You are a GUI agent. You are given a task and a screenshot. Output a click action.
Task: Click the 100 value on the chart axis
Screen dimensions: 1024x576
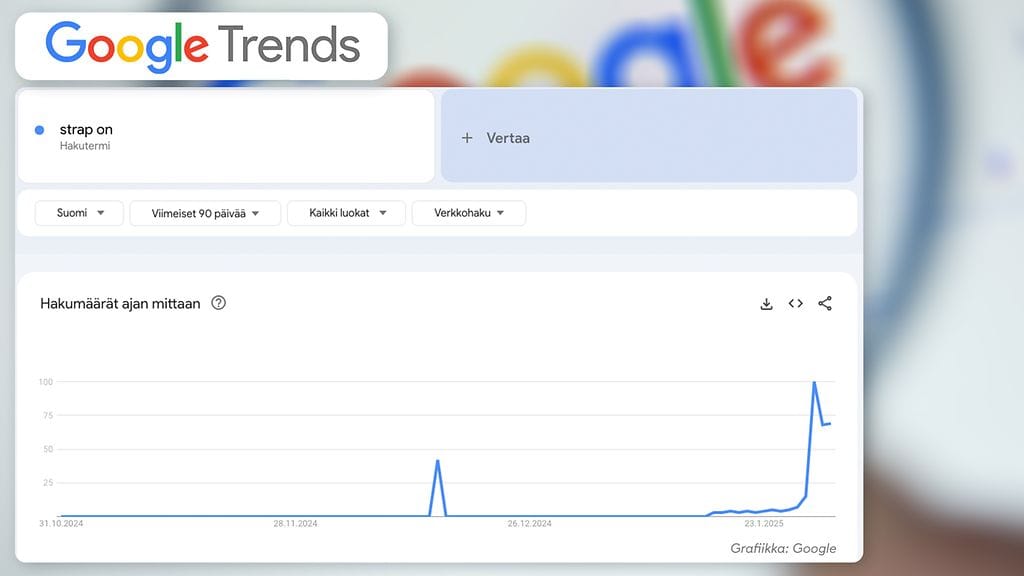[48, 381]
